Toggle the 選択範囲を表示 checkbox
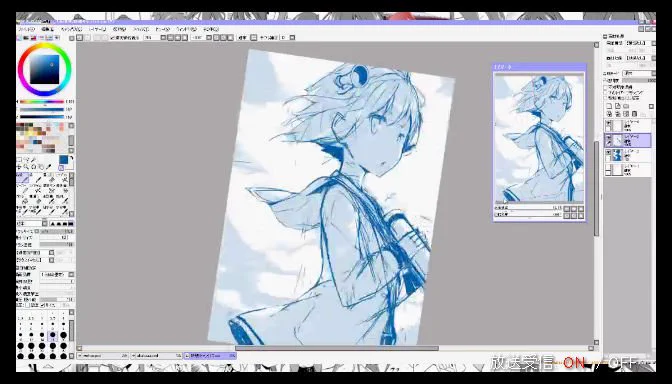The image size is (672, 384). 112,38
